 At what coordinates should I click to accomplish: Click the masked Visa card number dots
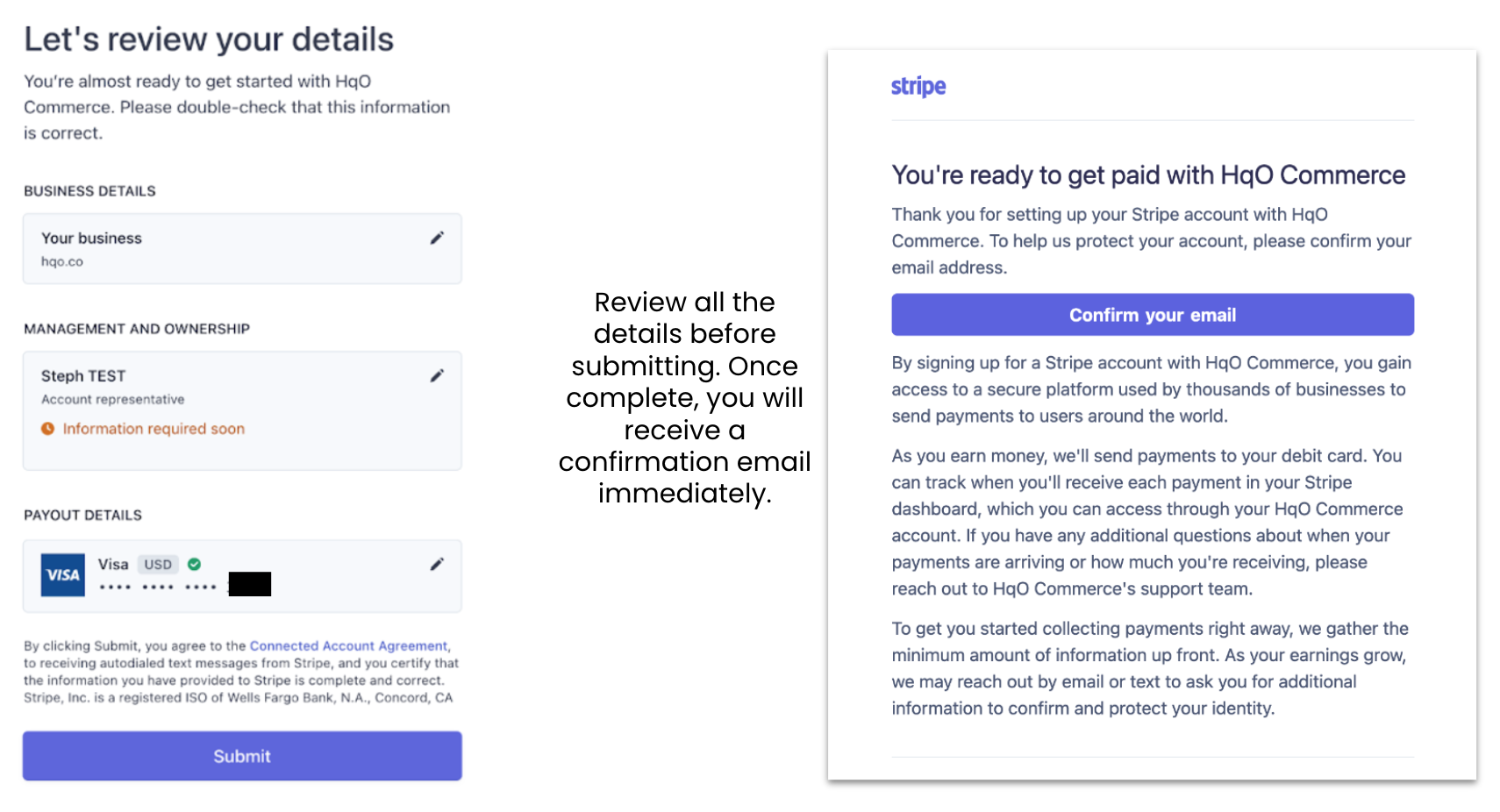158,586
